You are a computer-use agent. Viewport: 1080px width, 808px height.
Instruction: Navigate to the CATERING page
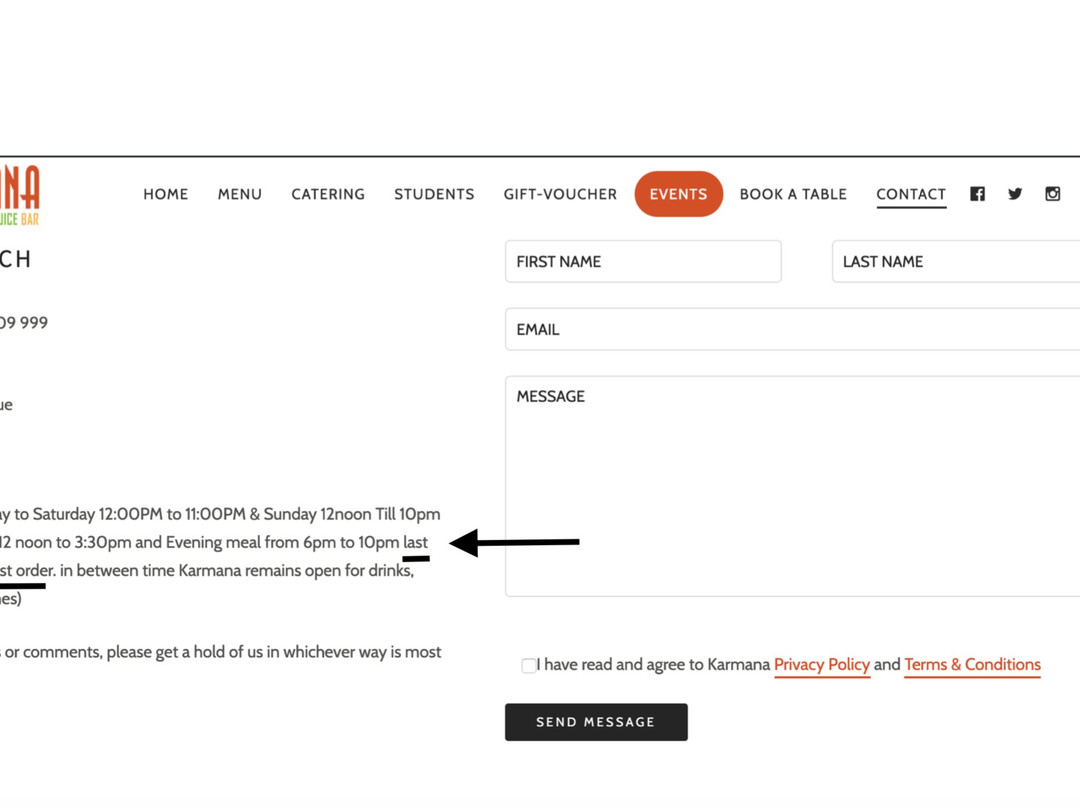tap(328, 194)
